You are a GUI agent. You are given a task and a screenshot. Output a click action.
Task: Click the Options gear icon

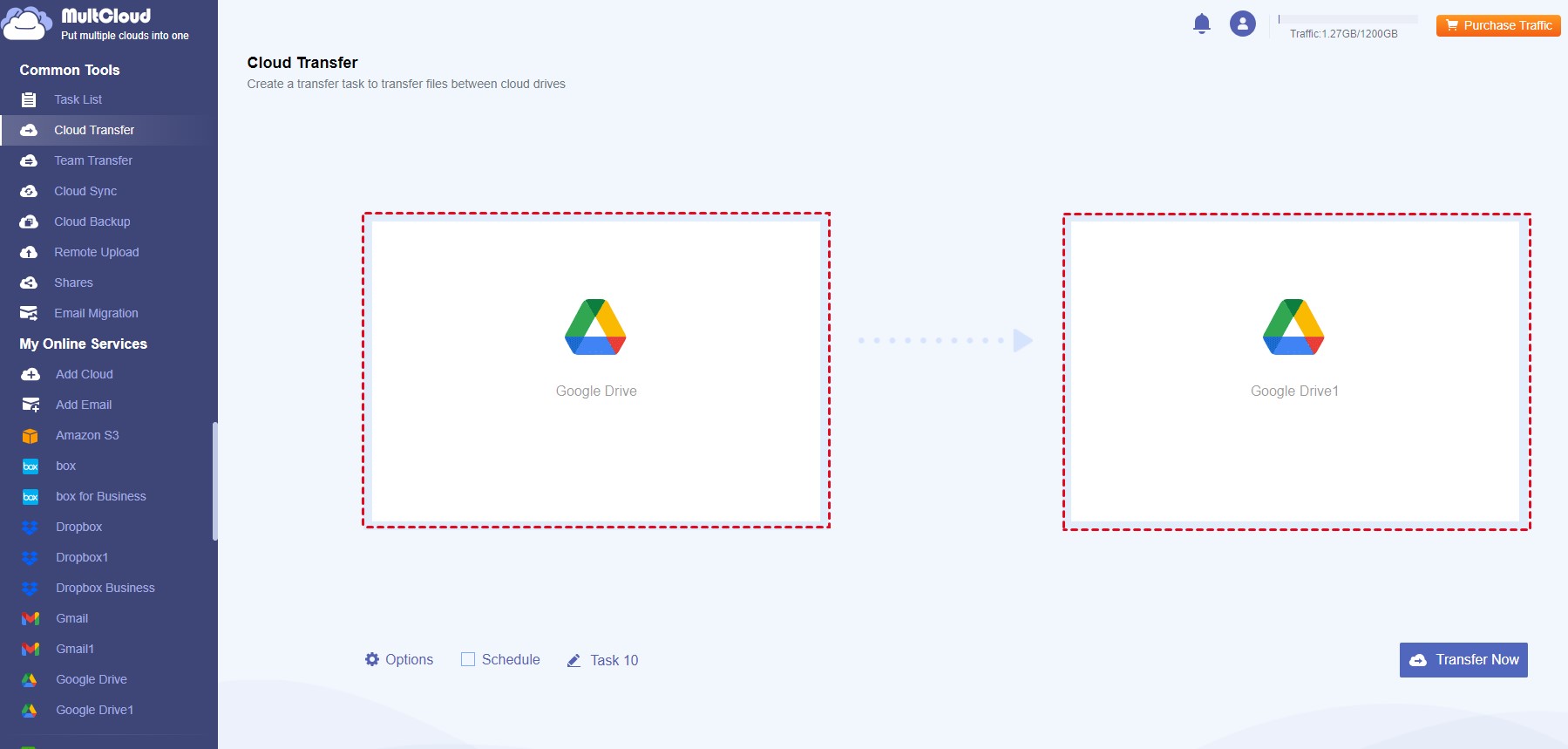372,659
